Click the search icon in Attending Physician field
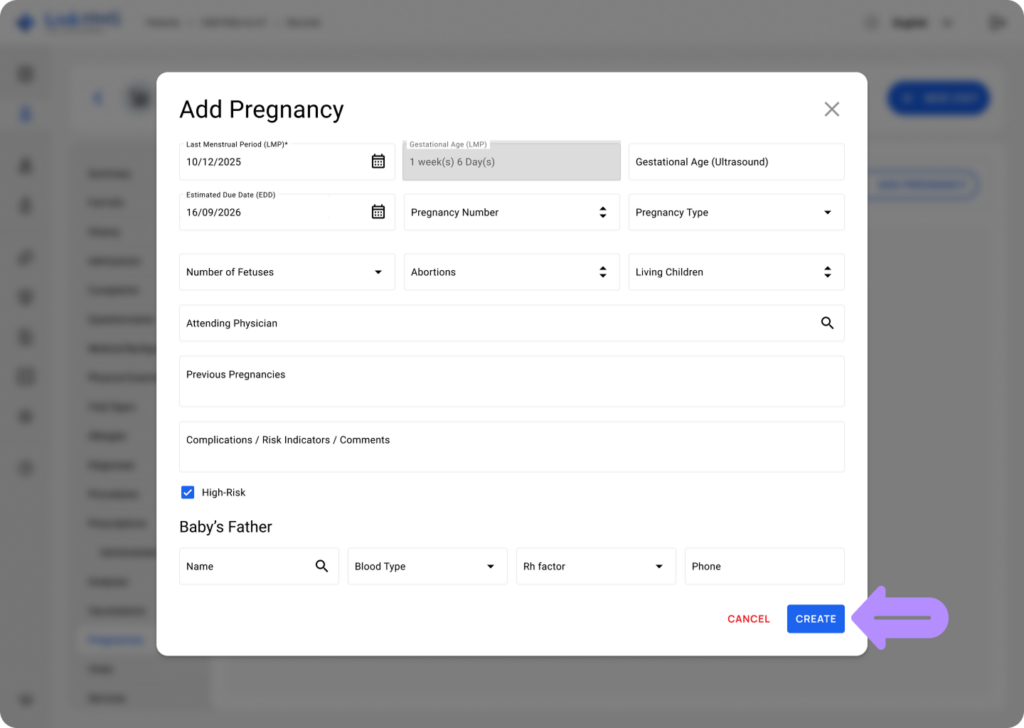The image size is (1024, 728). coord(827,323)
